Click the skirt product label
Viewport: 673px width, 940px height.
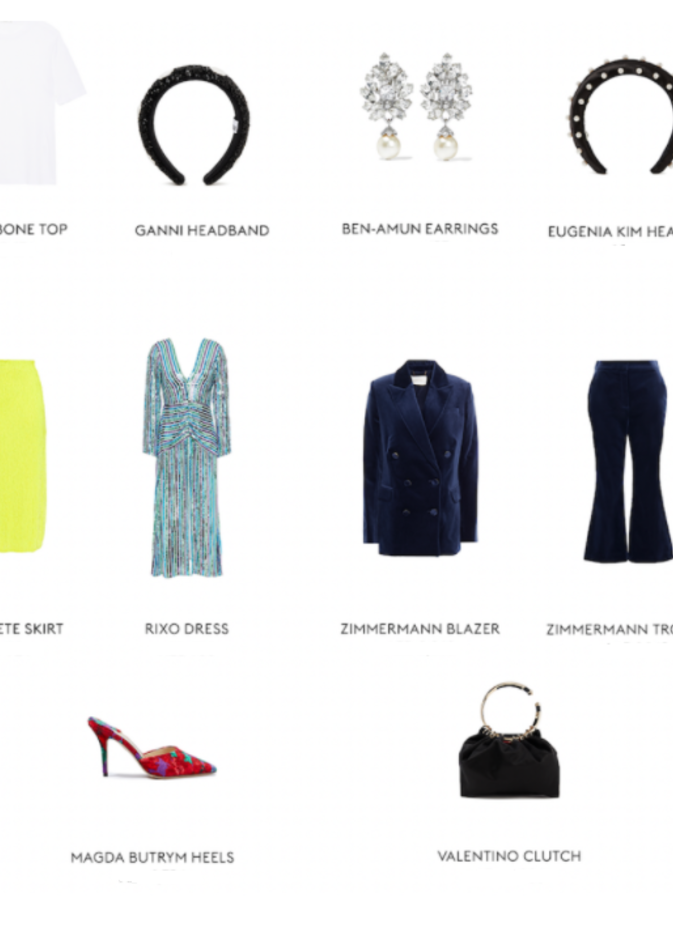click(x=32, y=629)
